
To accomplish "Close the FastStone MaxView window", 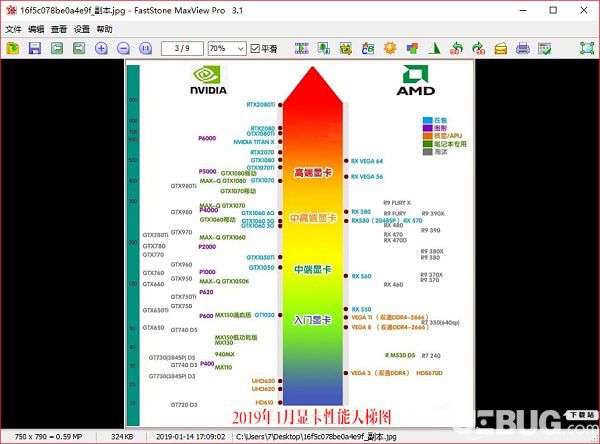I will coord(584,10).
